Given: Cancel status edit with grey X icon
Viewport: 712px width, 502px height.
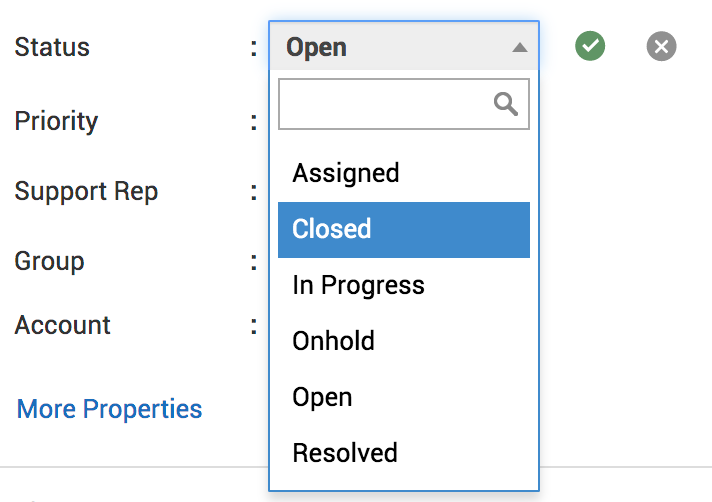Looking at the screenshot, I should pyautogui.click(x=661, y=46).
